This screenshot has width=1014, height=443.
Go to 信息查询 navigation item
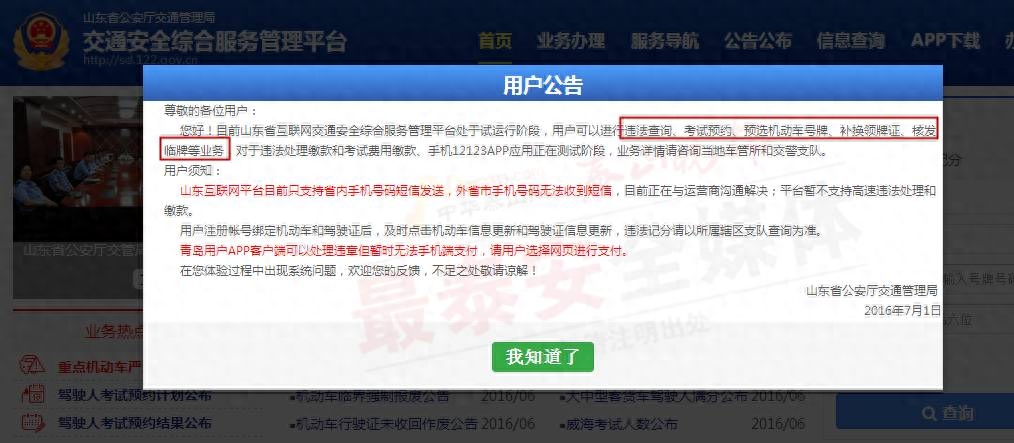850,41
